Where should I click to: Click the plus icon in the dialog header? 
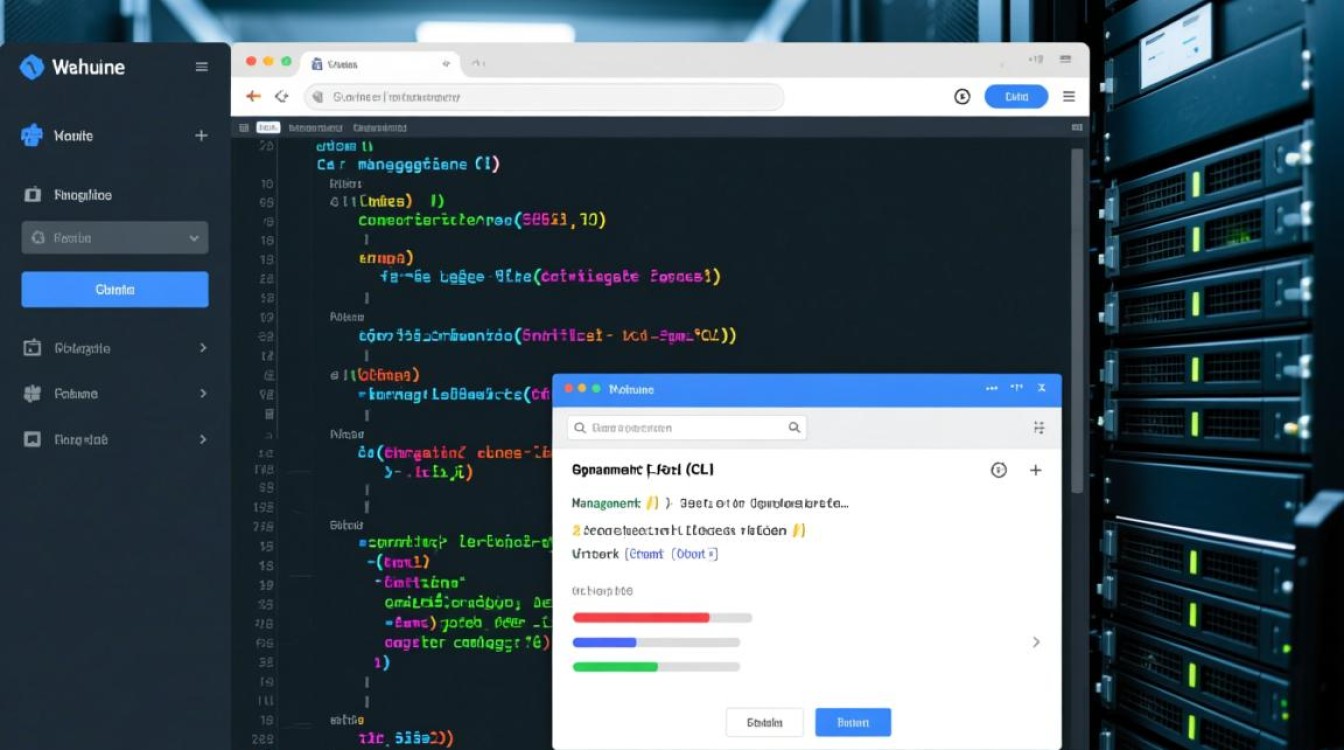pos(1036,470)
